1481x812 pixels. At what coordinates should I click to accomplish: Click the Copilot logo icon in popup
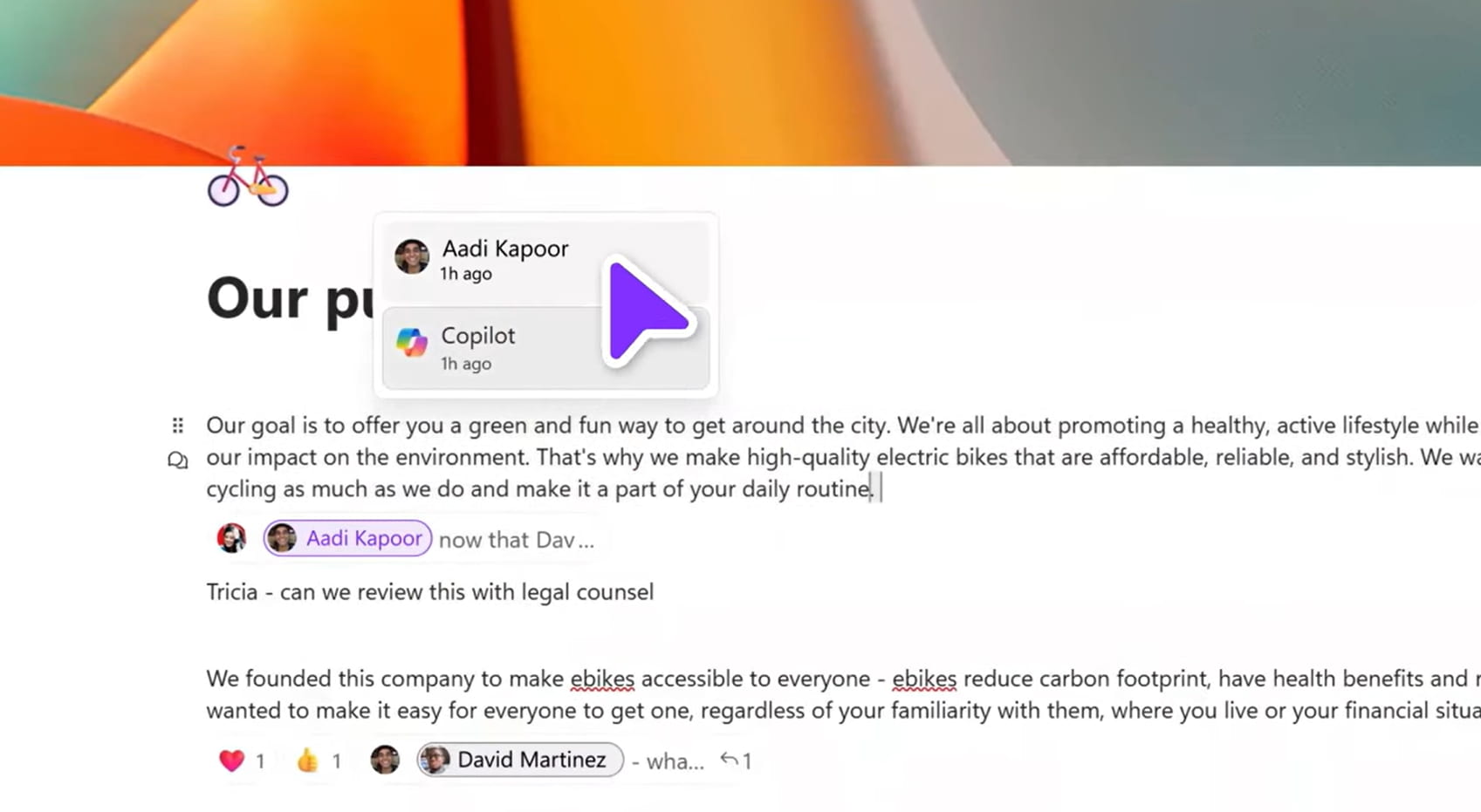pyautogui.click(x=412, y=342)
